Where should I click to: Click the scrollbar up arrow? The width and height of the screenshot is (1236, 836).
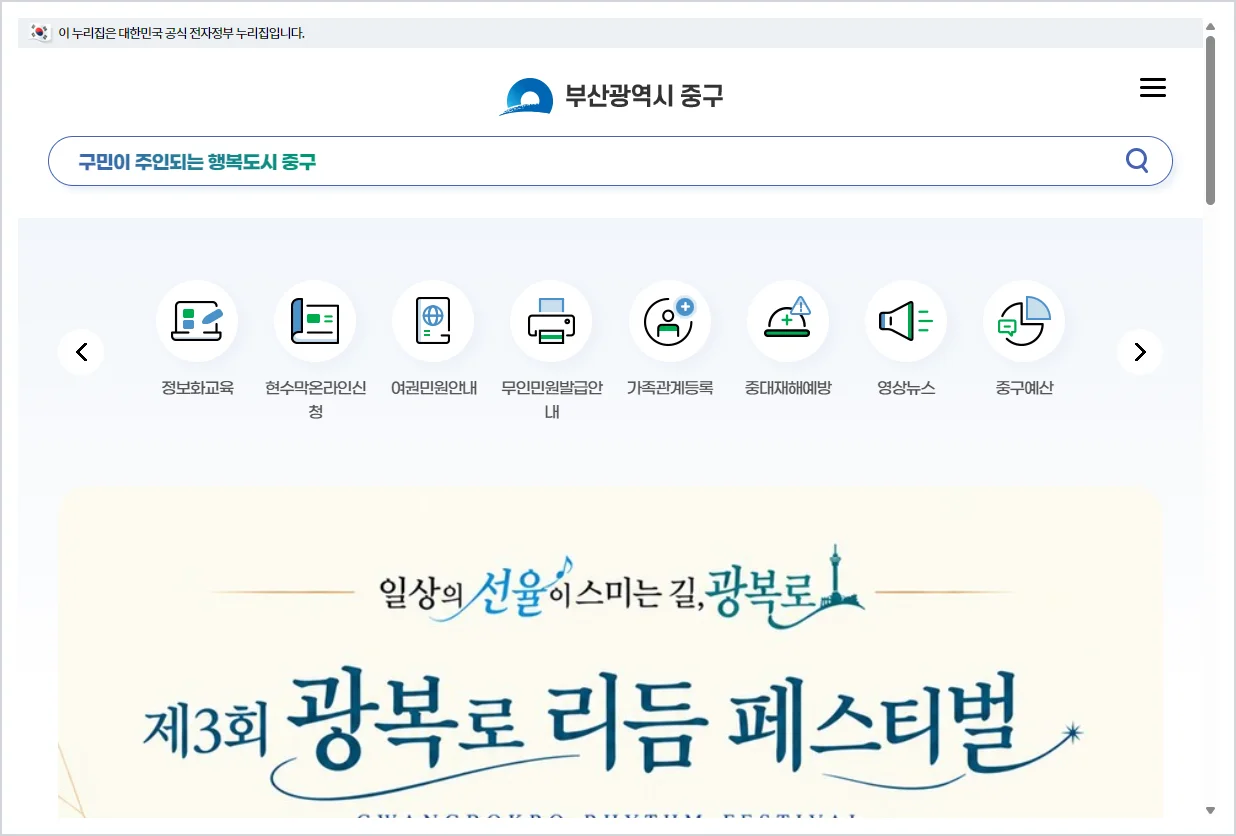click(x=1210, y=27)
